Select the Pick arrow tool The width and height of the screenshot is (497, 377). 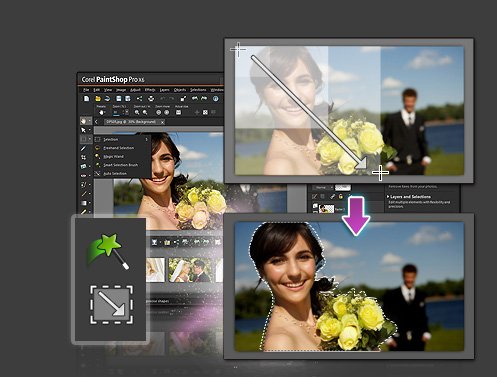coord(83,130)
